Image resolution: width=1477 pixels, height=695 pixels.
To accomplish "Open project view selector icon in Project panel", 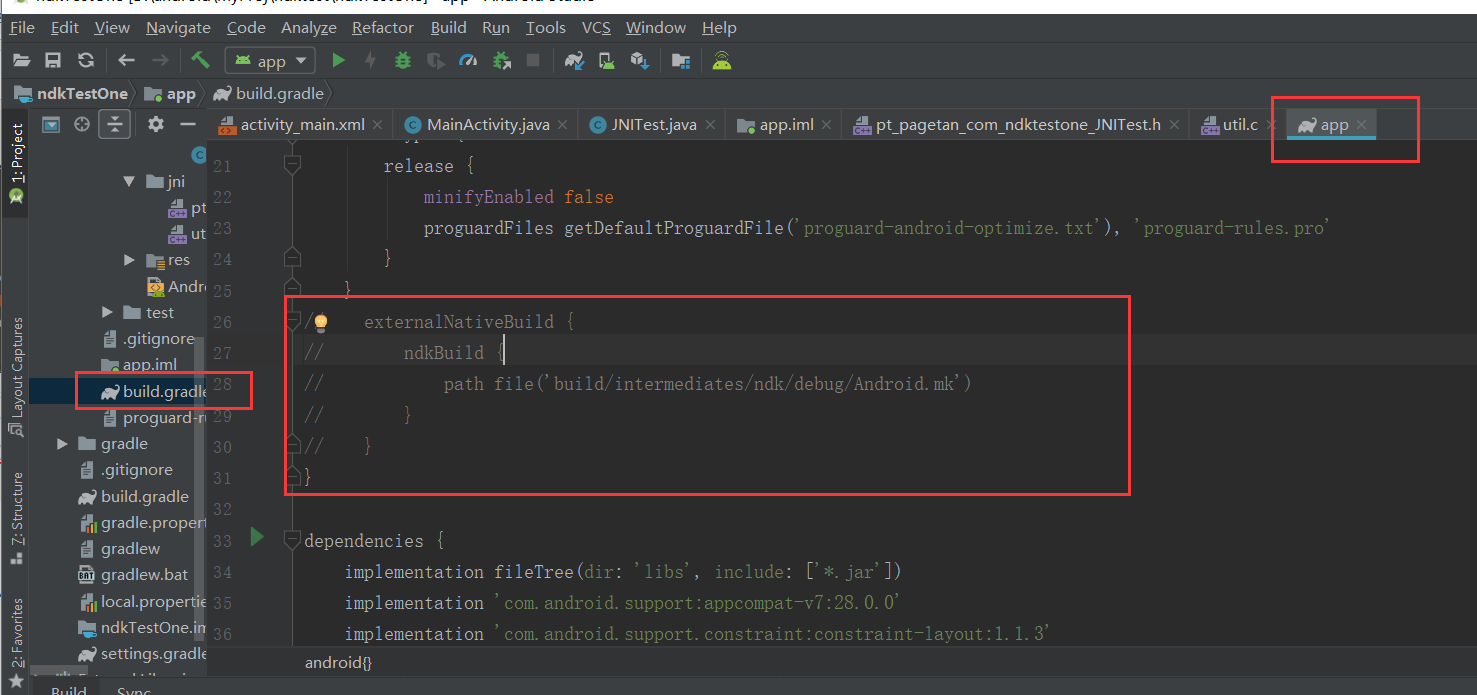I will (x=51, y=124).
